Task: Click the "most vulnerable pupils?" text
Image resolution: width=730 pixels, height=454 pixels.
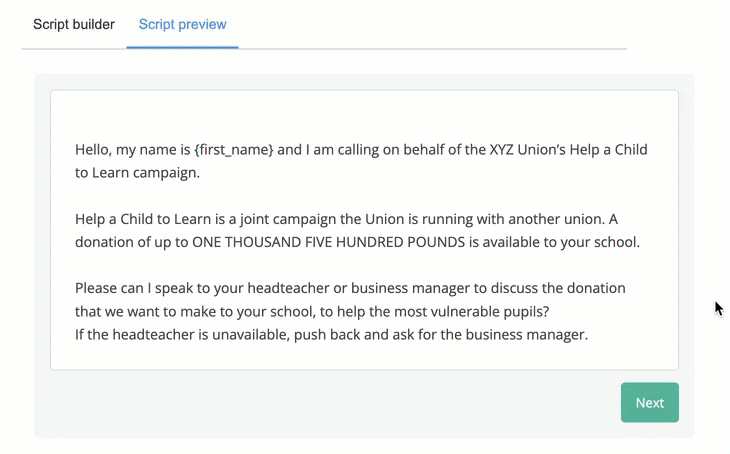Action: 472,311
